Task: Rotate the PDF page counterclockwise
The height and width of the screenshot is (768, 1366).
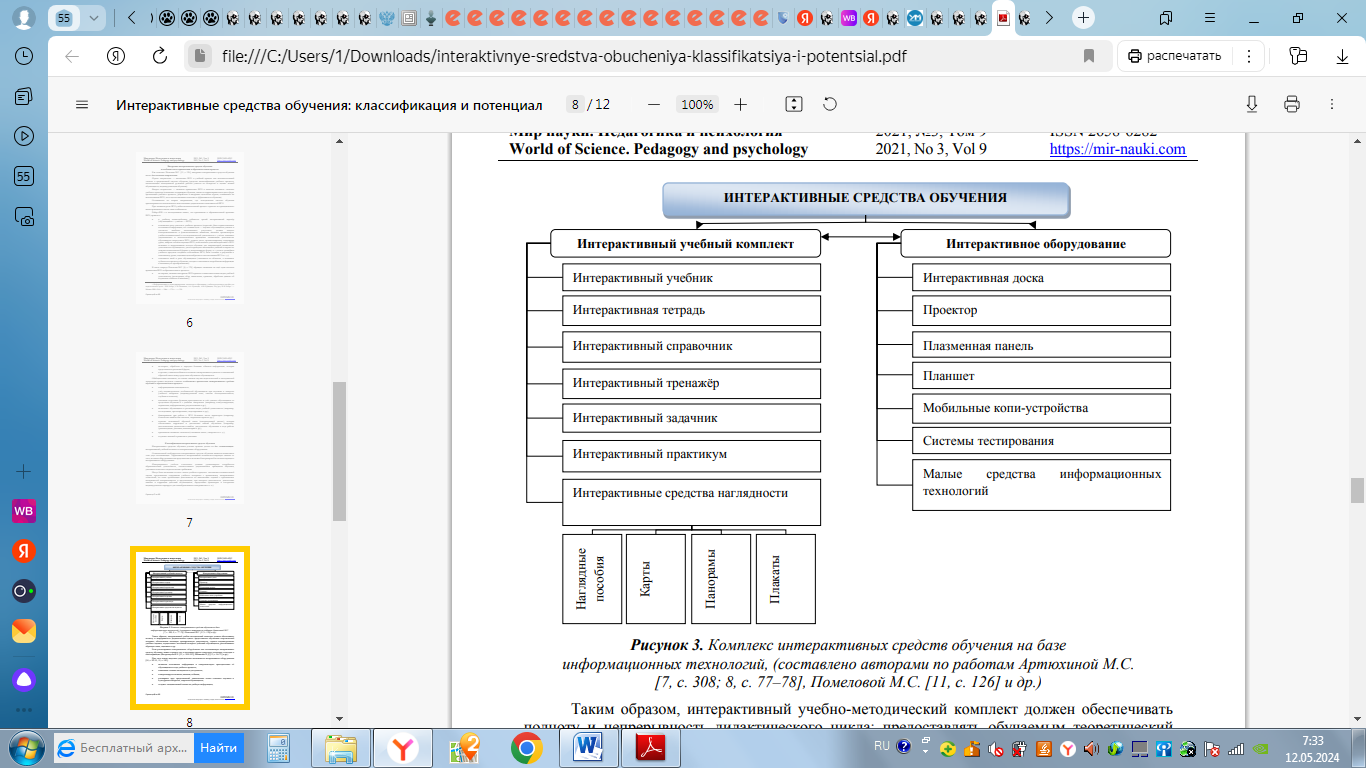Action: point(829,104)
